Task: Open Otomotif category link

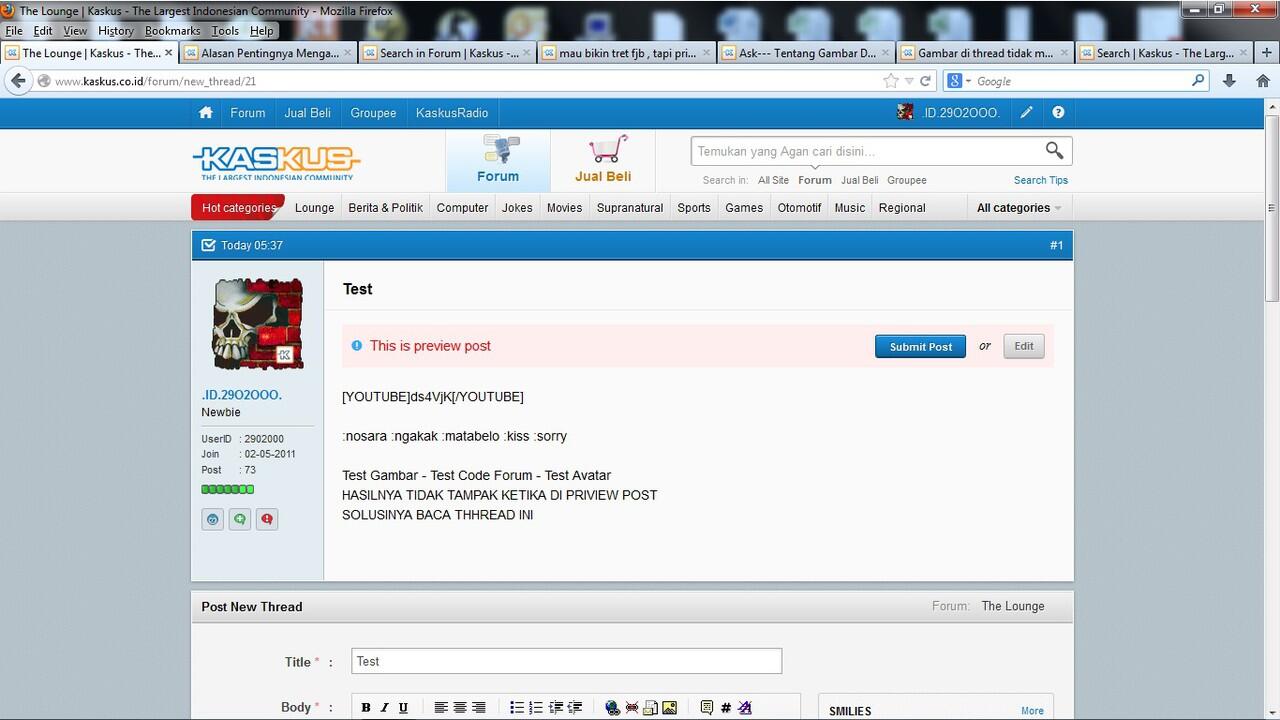Action: pyautogui.click(x=799, y=208)
